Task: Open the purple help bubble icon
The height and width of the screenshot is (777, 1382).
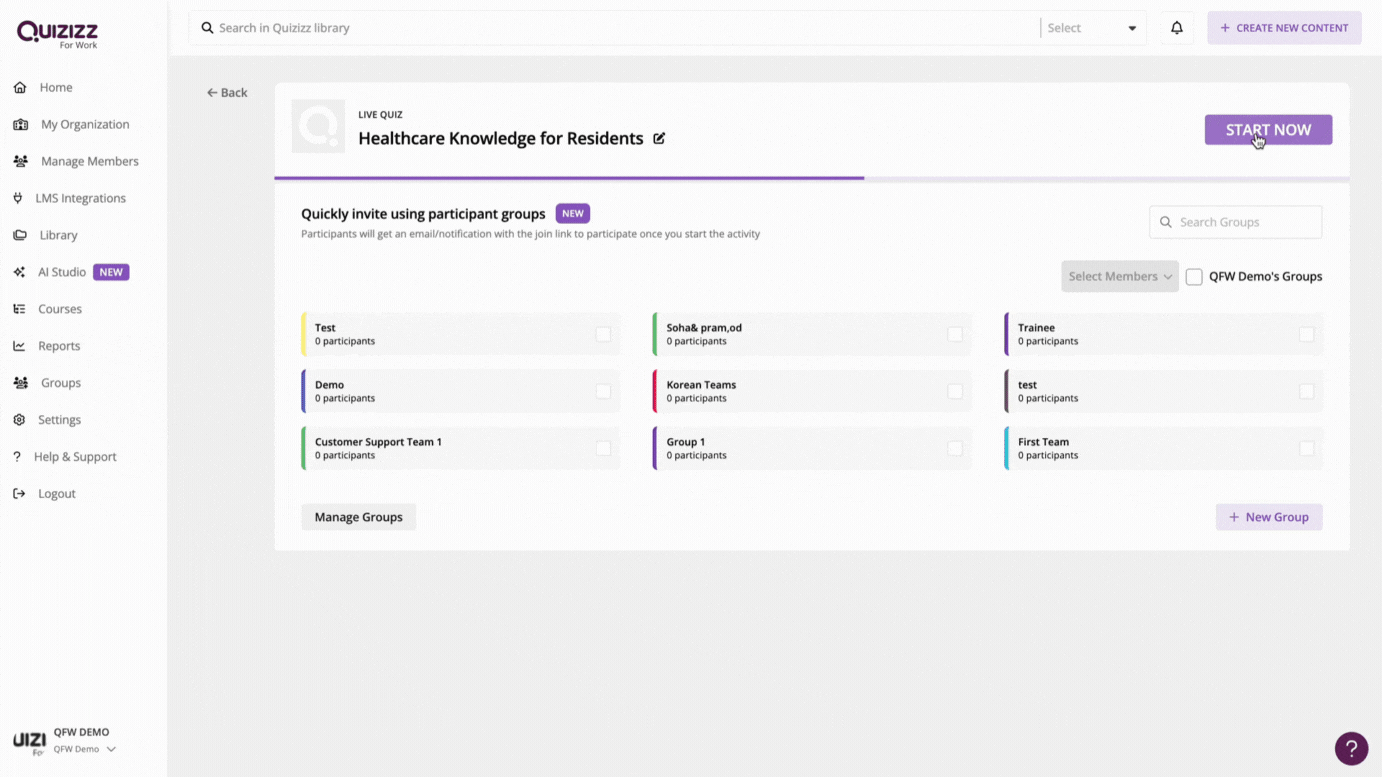Action: (x=1351, y=748)
